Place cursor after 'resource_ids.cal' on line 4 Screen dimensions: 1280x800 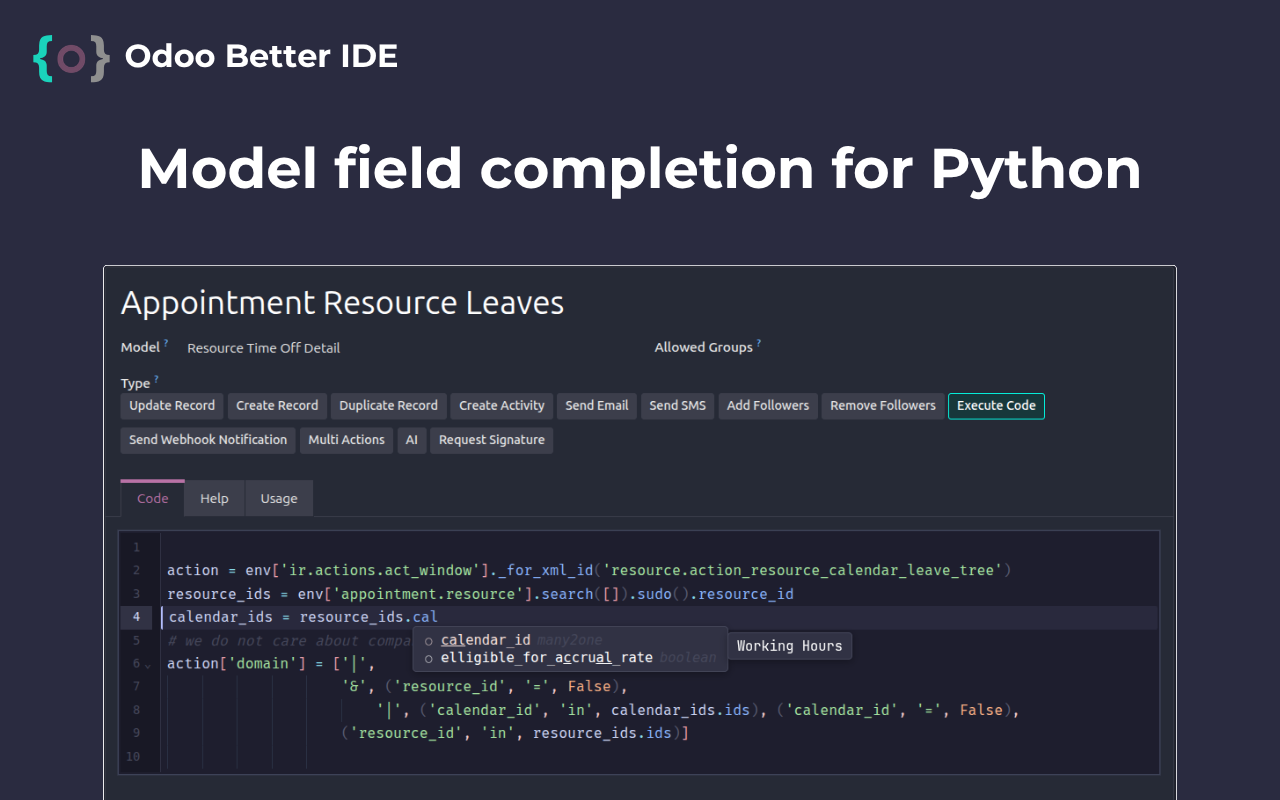(439, 617)
